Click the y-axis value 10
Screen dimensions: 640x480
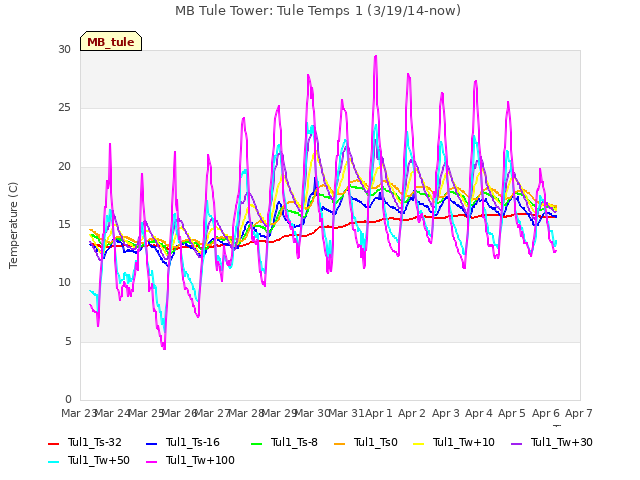pos(64,282)
